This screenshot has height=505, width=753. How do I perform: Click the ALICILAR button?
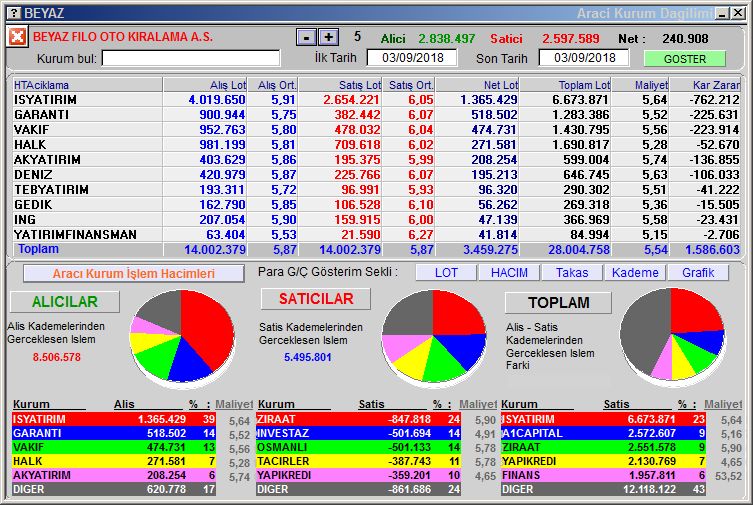(65, 301)
